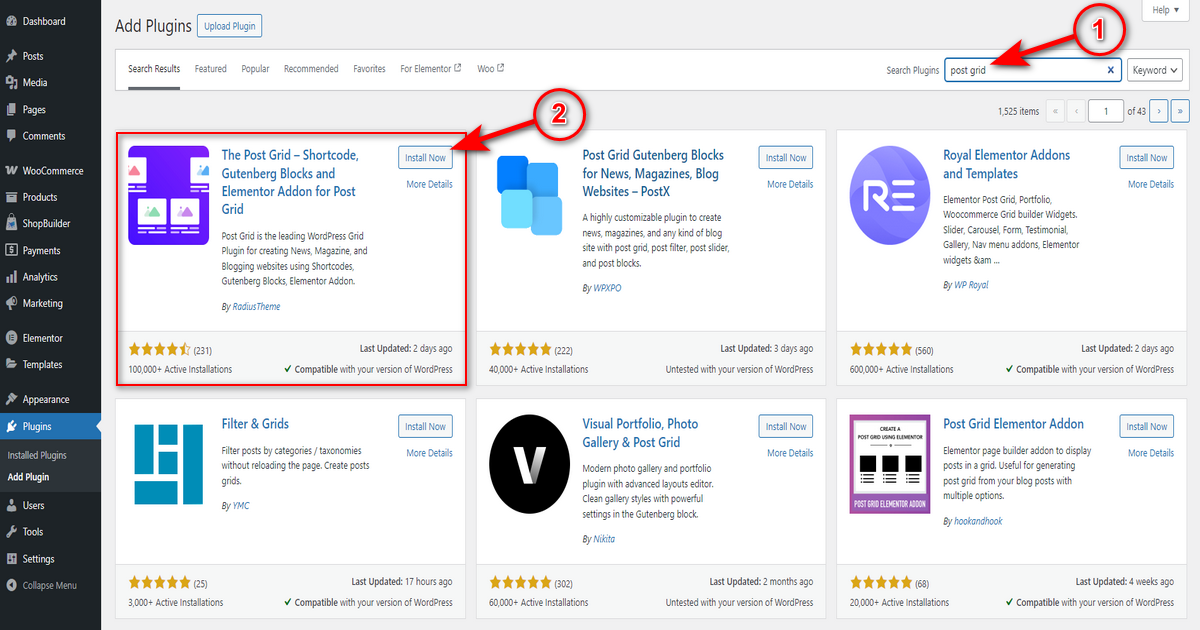Install Post Grid Elementor Addon

(1146, 427)
